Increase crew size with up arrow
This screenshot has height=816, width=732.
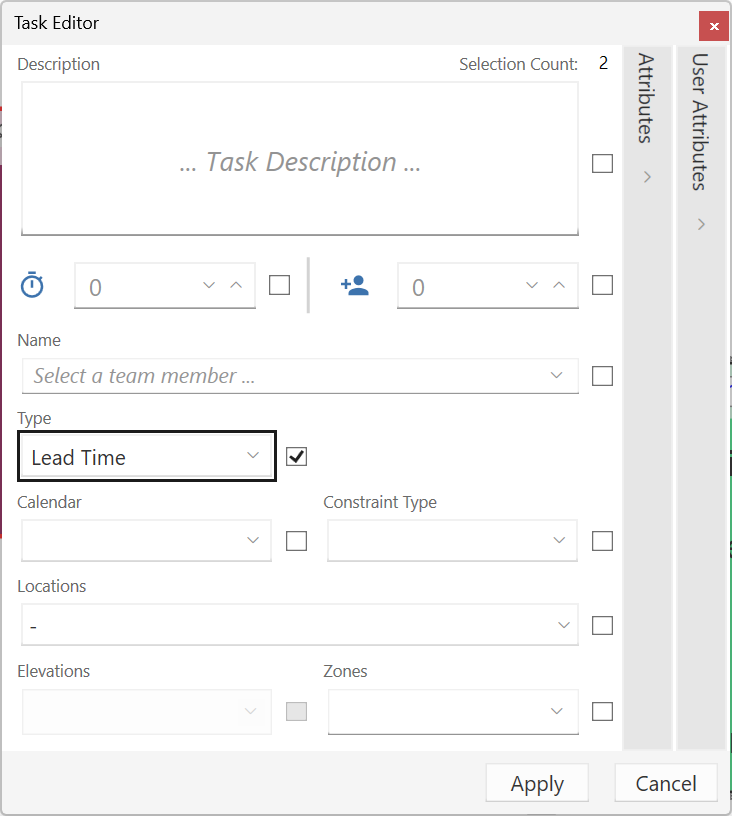pyautogui.click(x=559, y=285)
